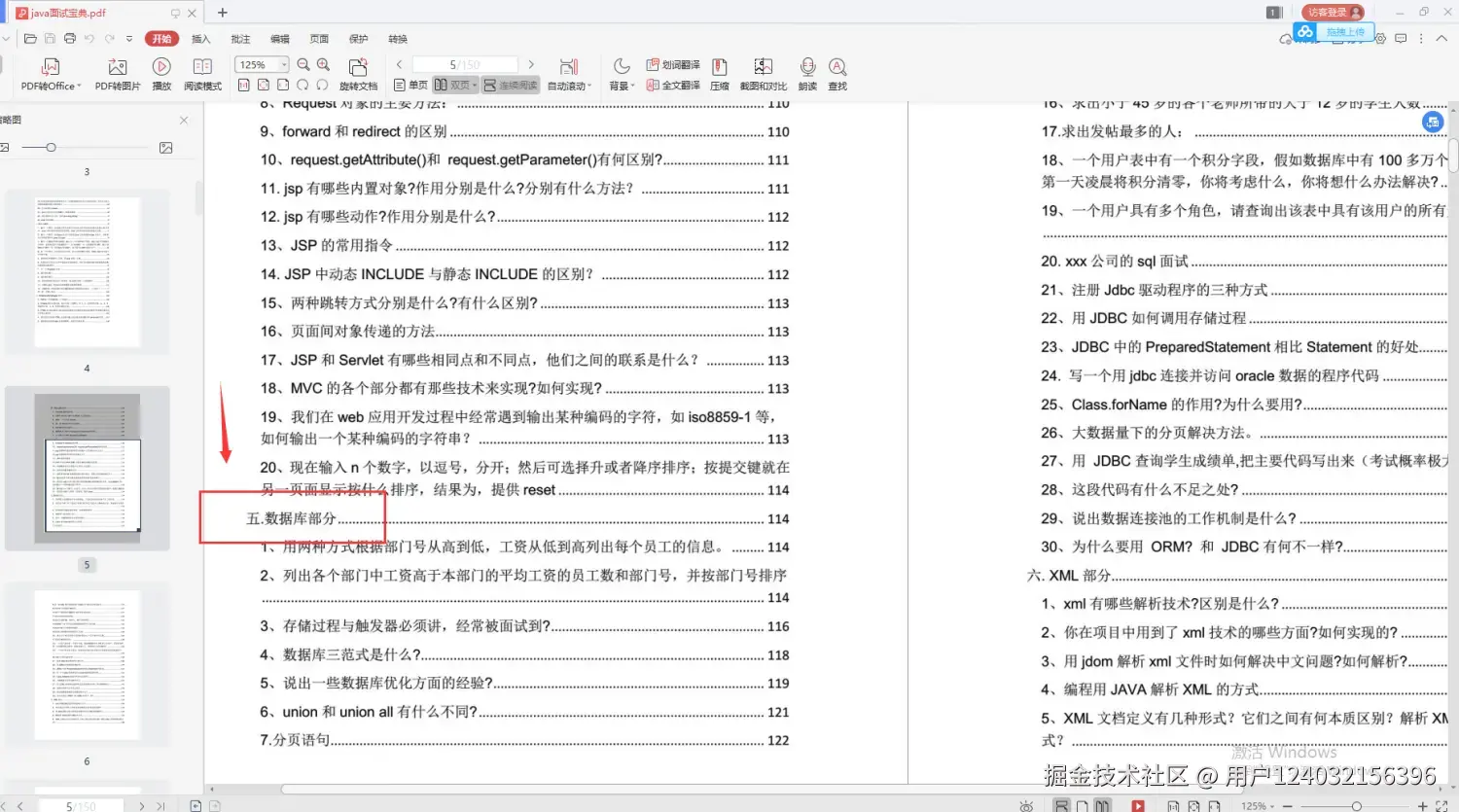Screen dimensions: 1459x812
Task: Go to the next page arrow in toolbar
Action: 531,64
